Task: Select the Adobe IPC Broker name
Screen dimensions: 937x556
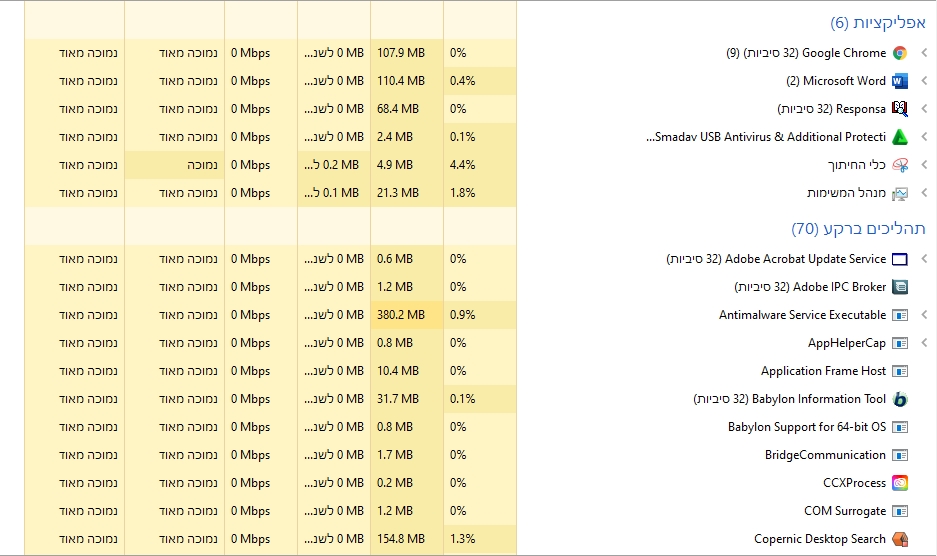Action: coord(810,287)
